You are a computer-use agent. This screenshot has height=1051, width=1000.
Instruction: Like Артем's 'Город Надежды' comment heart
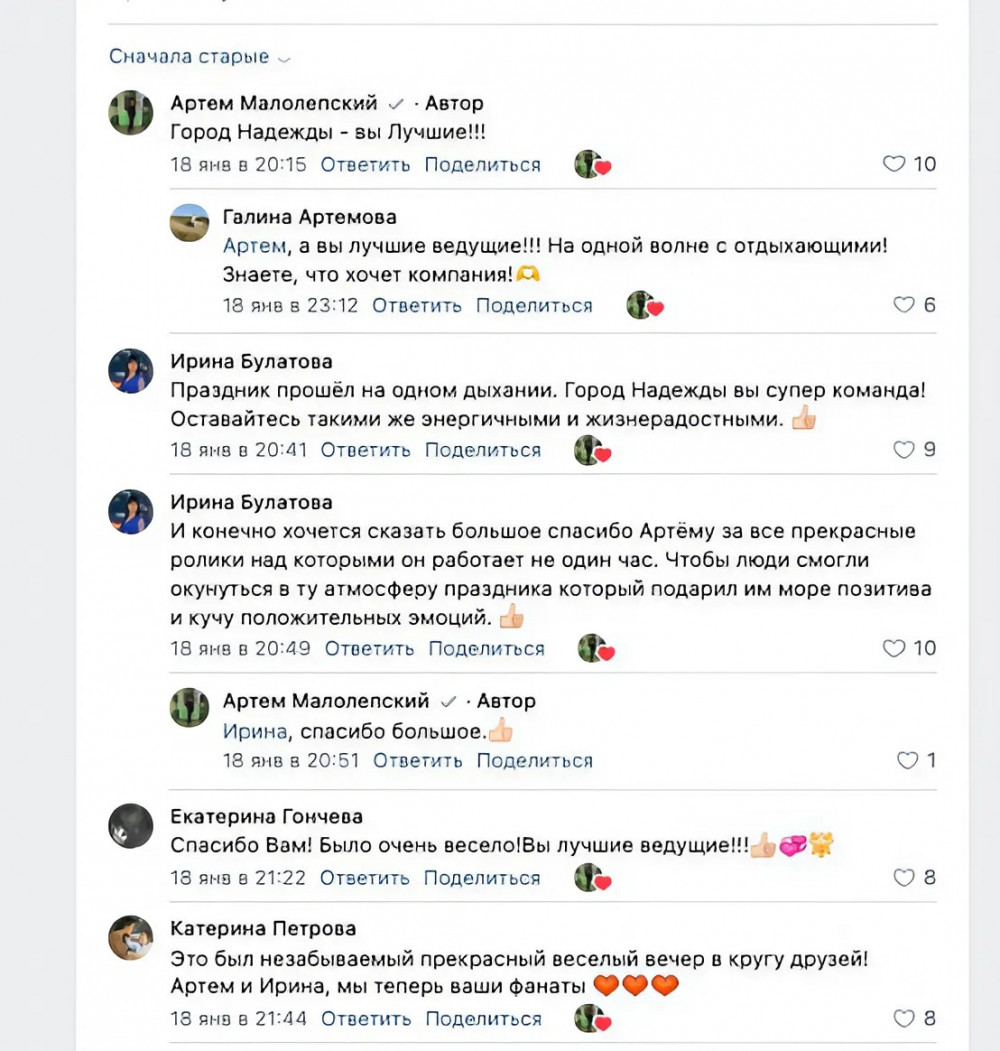(894, 164)
